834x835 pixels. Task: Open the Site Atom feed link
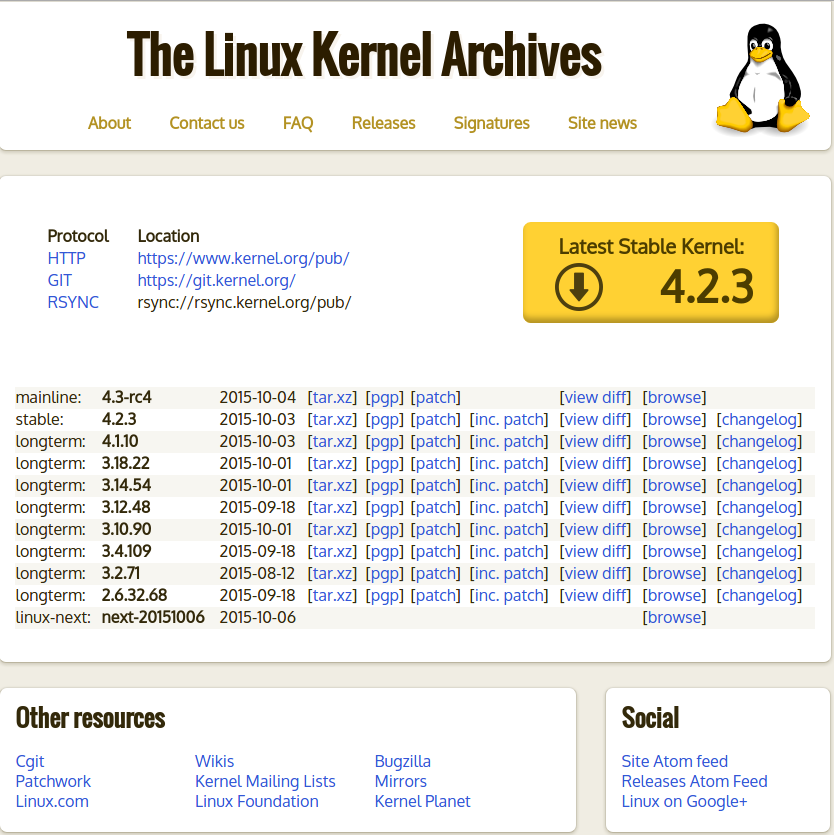674,761
